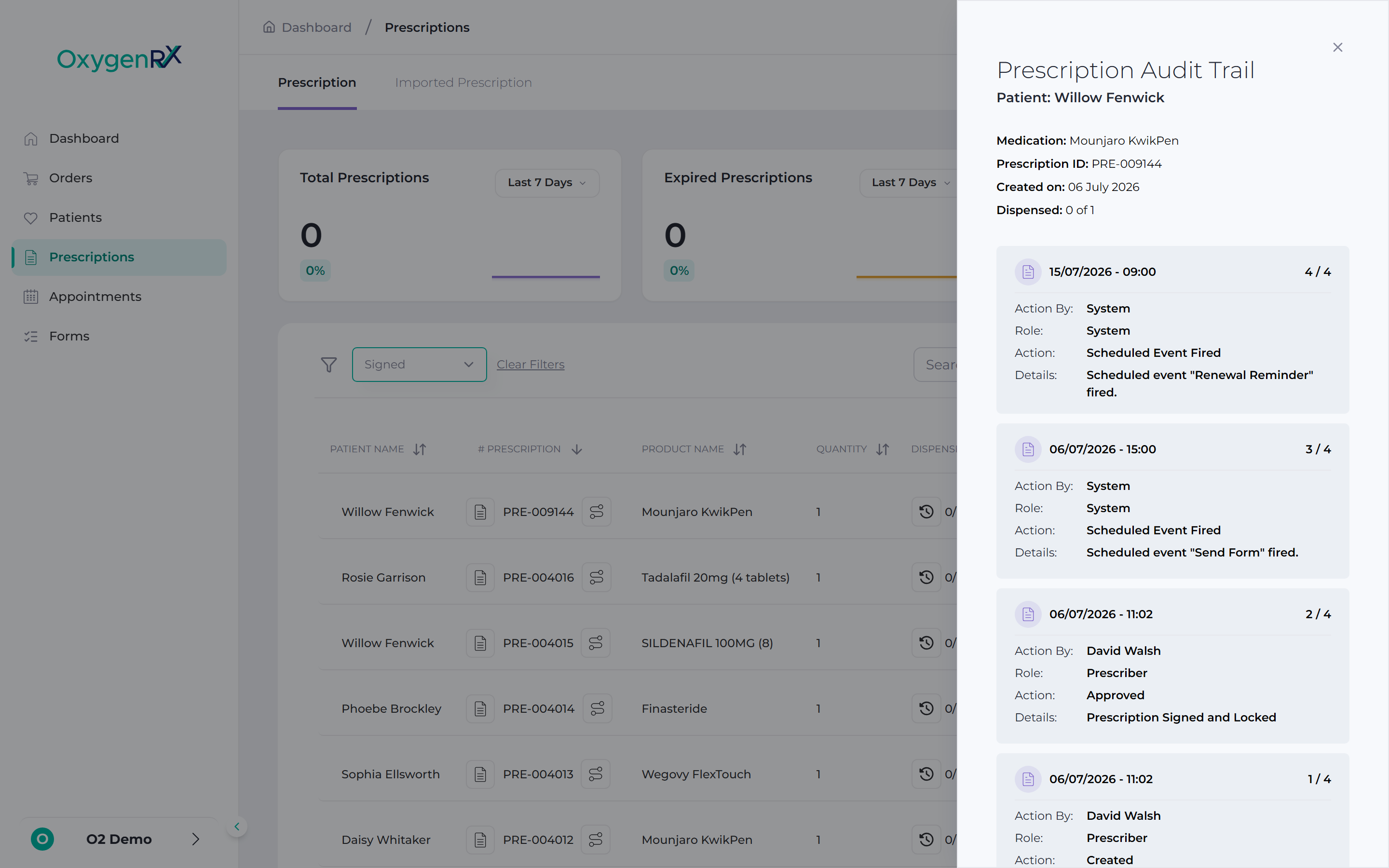Open the Signed status filter dropdown

pos(419,365)
